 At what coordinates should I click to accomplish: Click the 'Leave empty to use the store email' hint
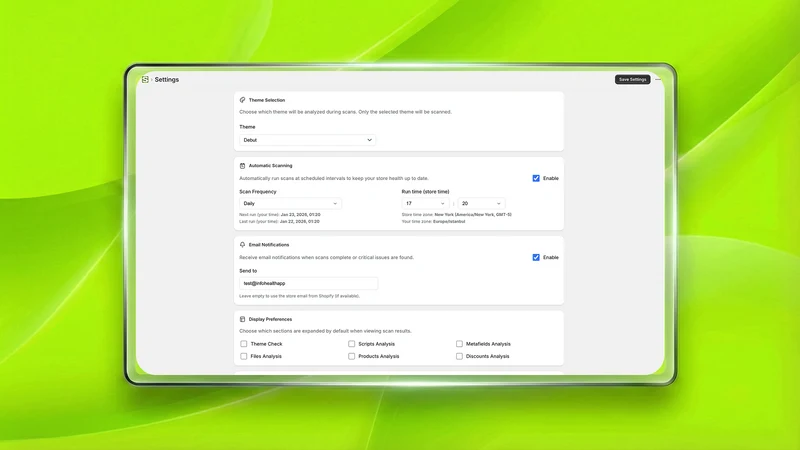299,296
